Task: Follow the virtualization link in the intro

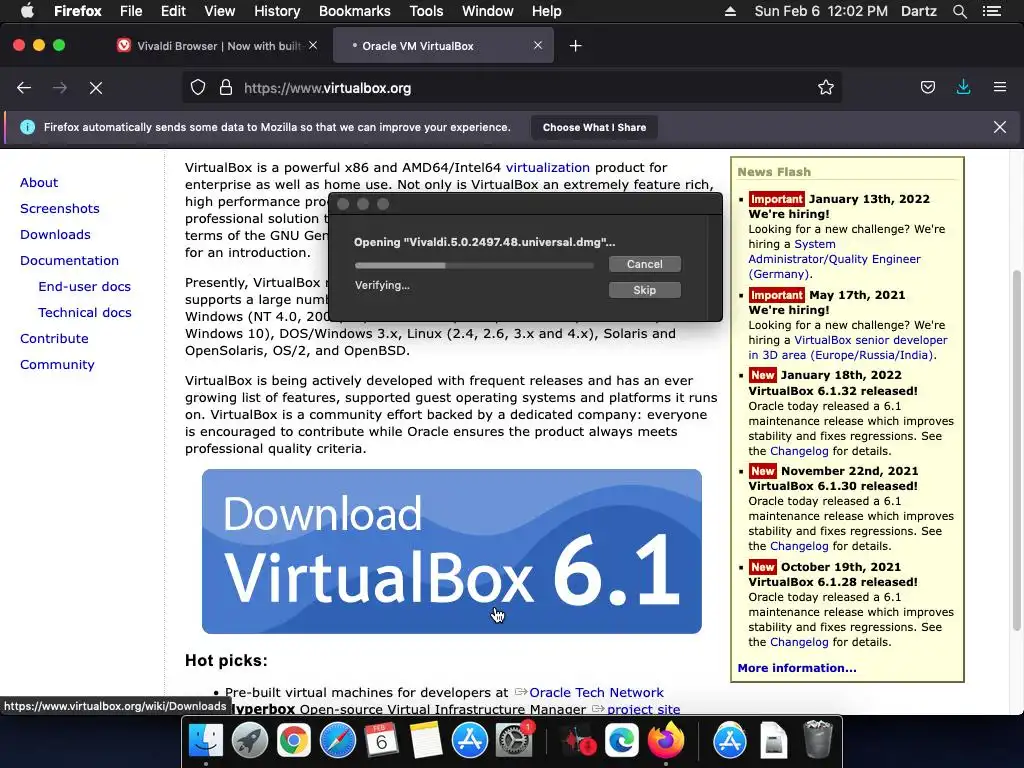Action: coord(547,167)
